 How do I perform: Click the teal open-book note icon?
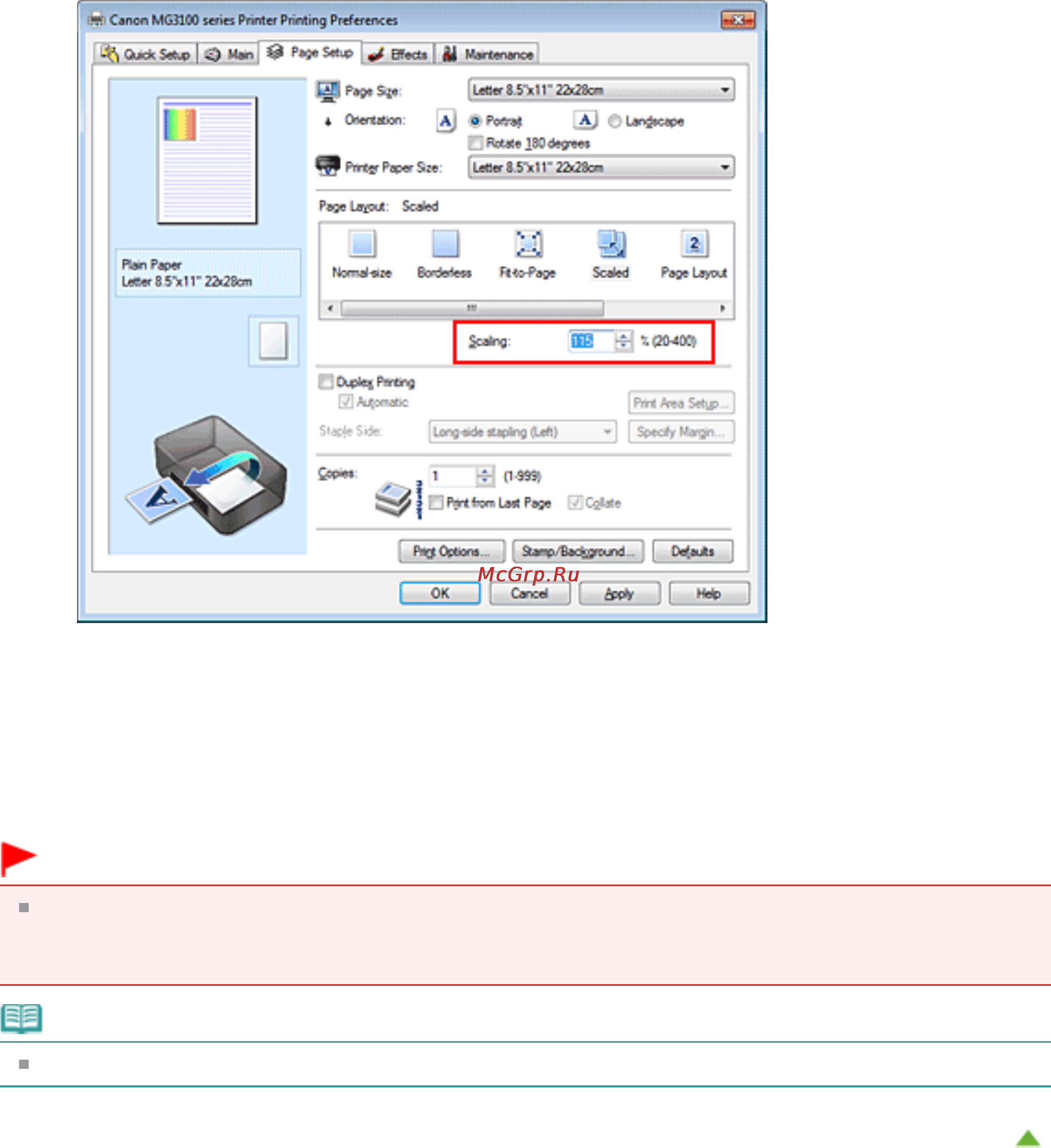pos(22,1019)
